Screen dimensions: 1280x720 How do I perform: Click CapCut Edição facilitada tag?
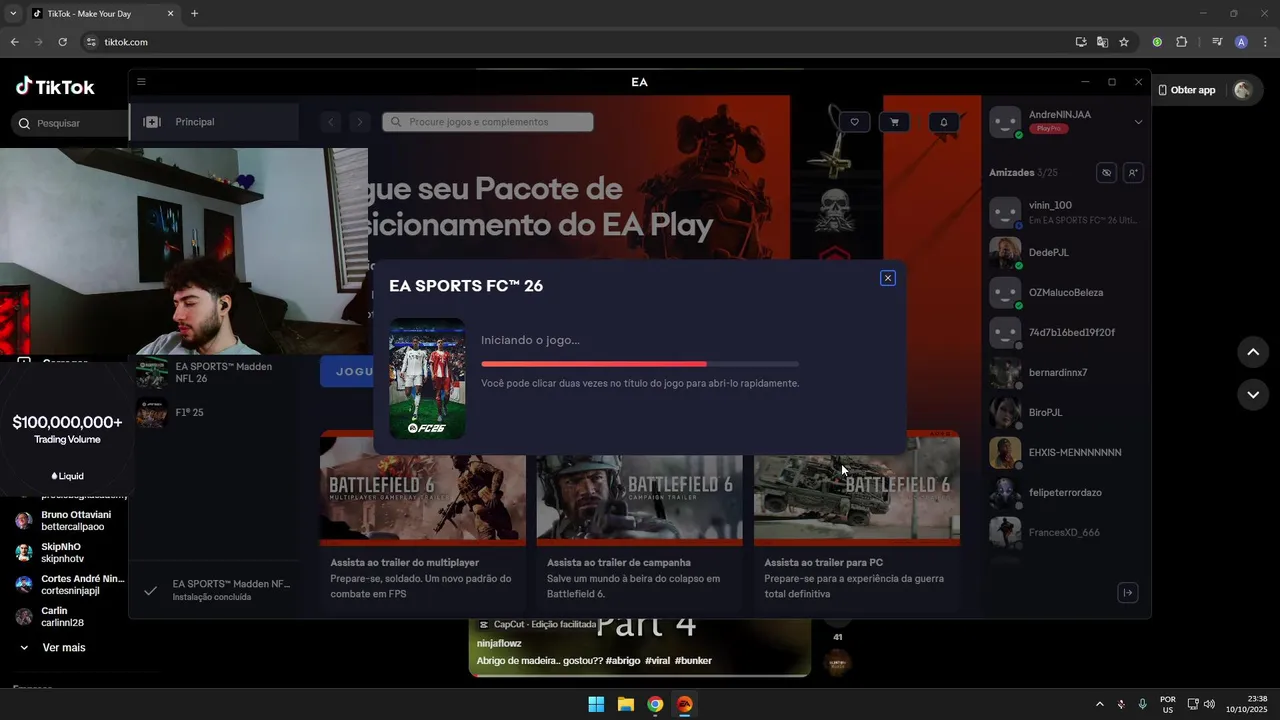pos(538,625)
